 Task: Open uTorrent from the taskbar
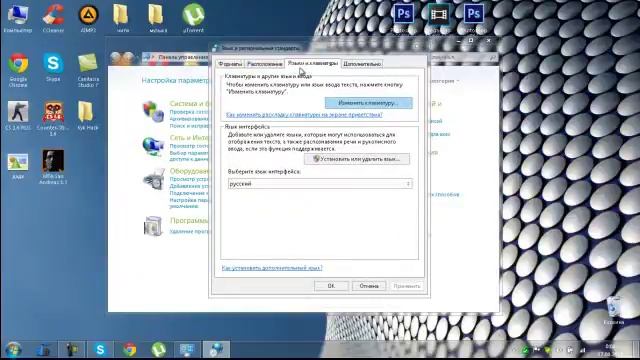point(159,349)
